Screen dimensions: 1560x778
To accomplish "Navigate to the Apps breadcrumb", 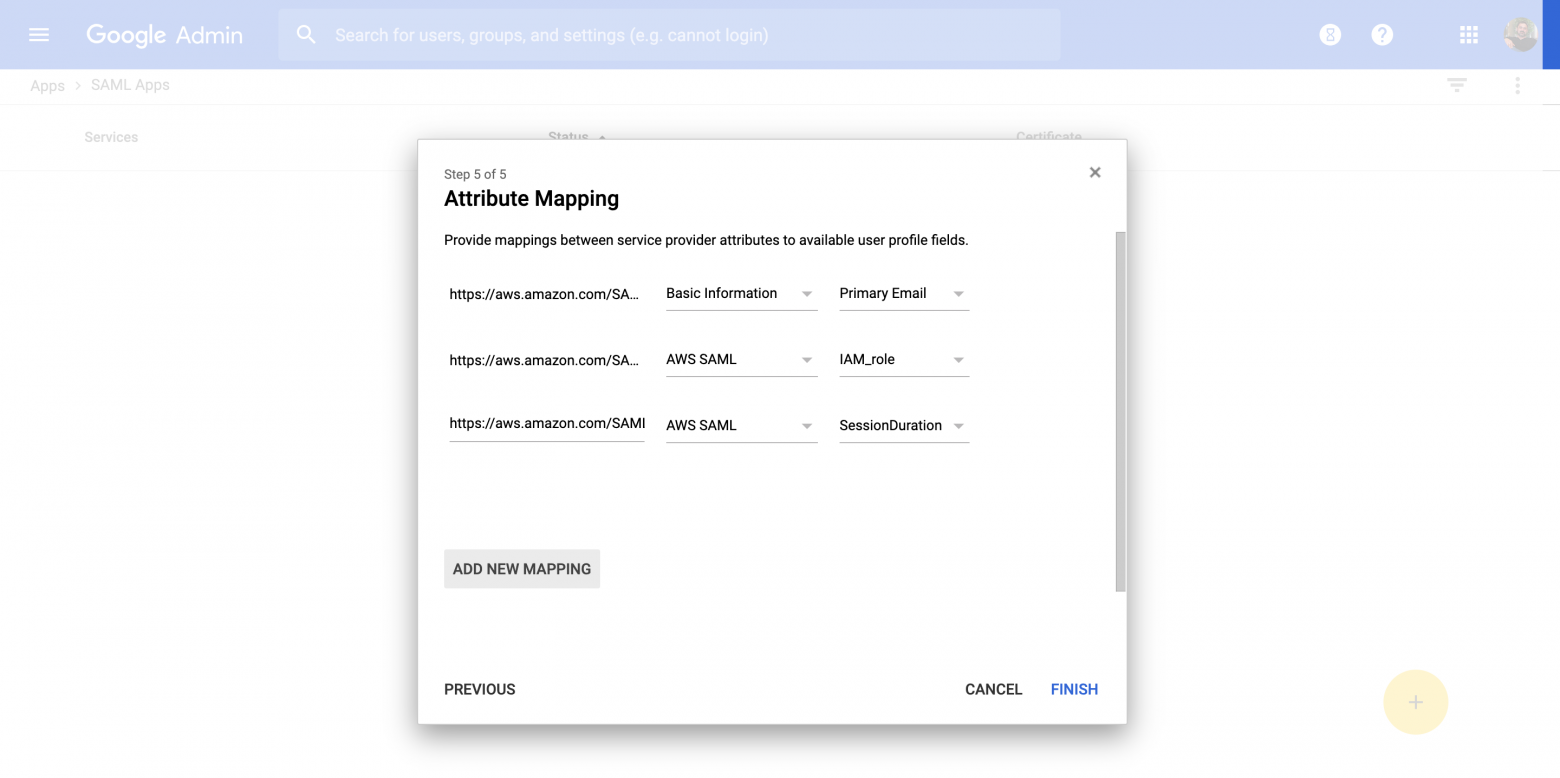I will tap(46, 86).
